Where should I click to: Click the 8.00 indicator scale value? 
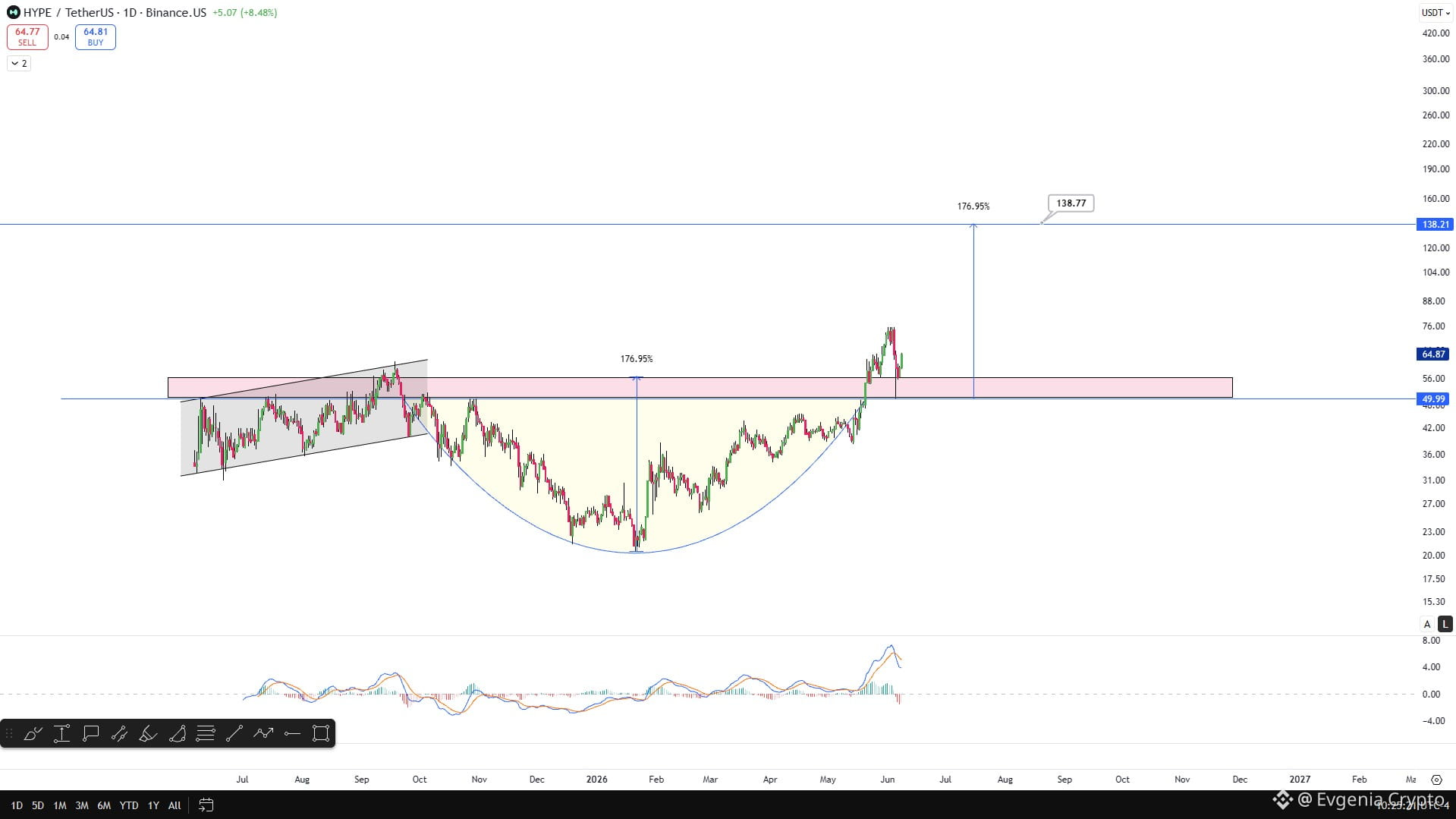pyautogui.click(x=1431, y=641)
